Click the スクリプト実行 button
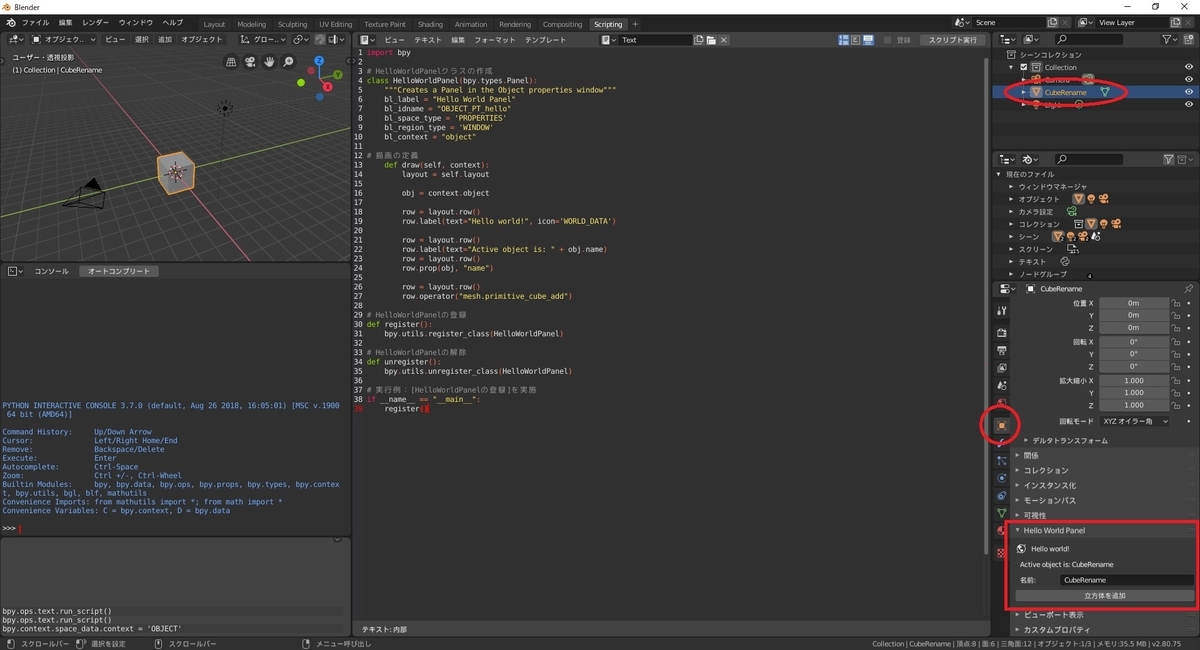Image resolution: width=1200 pixels, height=650 pixels. coord(953,40)
